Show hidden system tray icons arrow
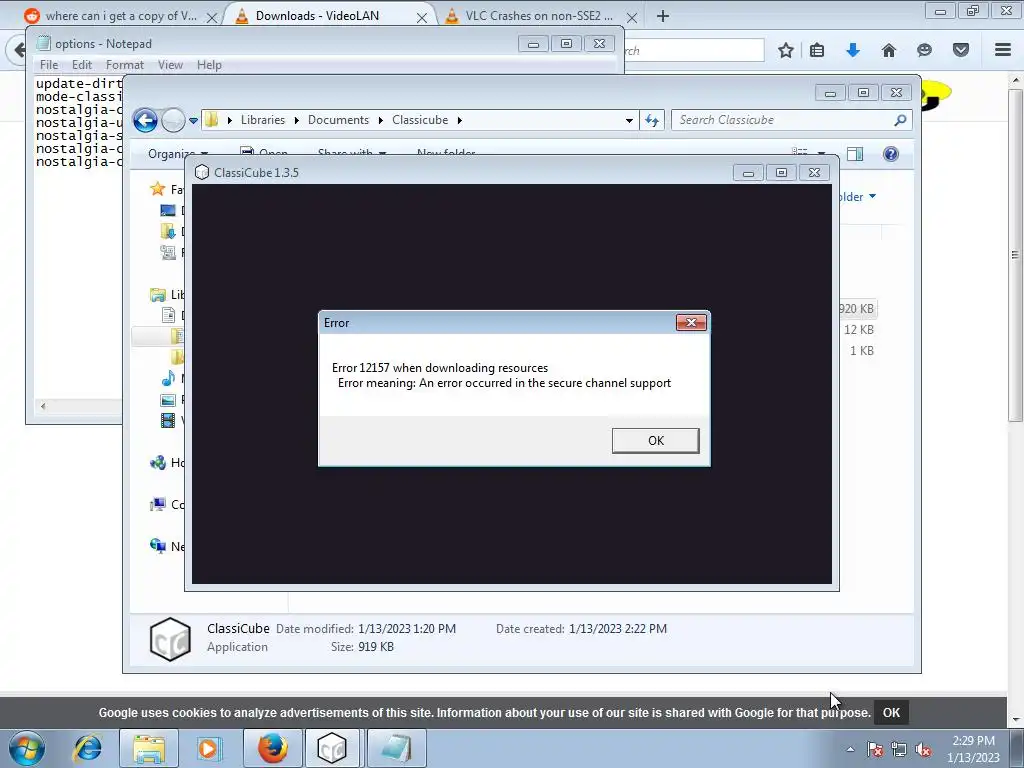The width and height of the screenshot is (1024, 768). (850, 749)
